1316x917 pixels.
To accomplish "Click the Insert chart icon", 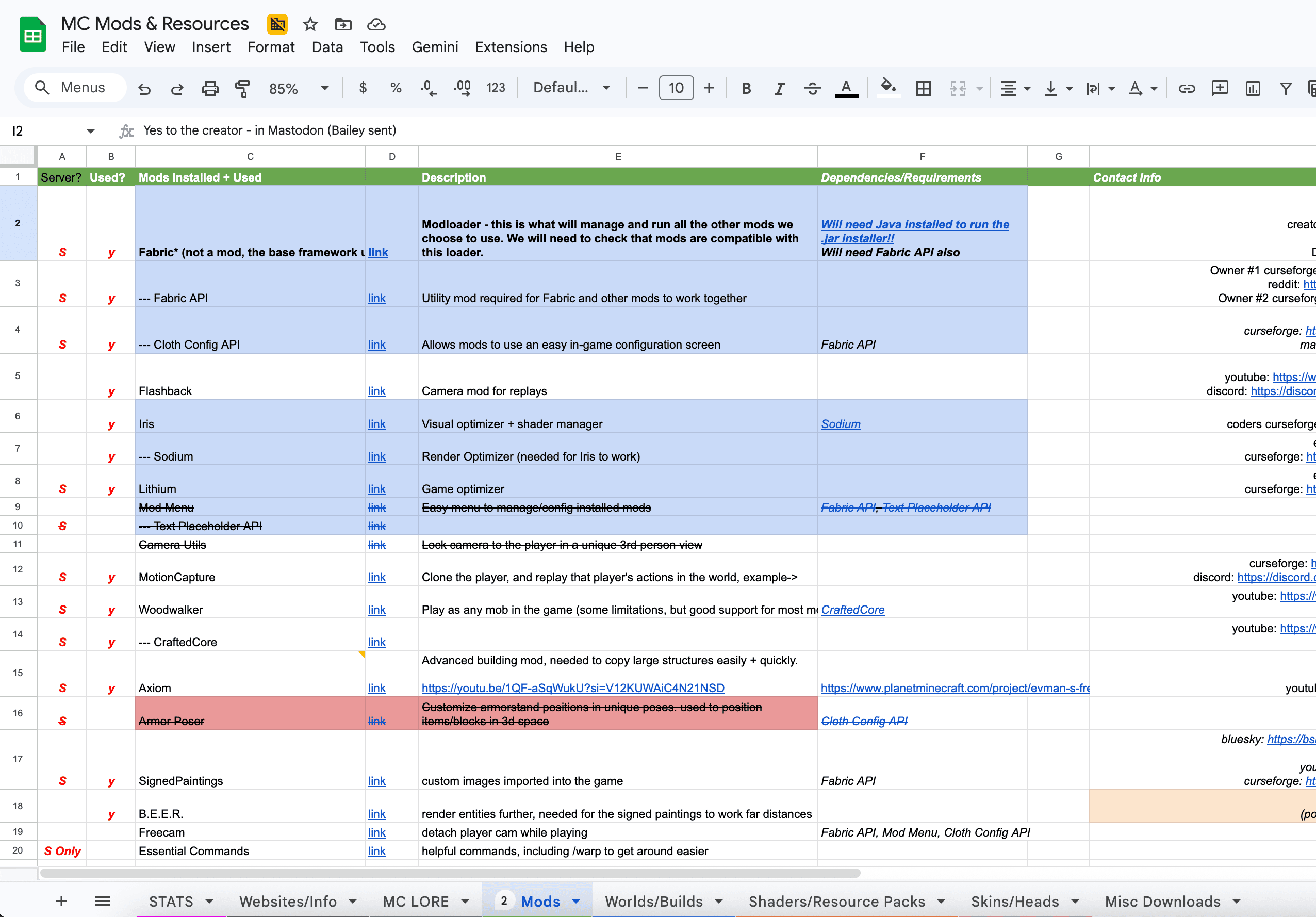I will (1253, 88).
